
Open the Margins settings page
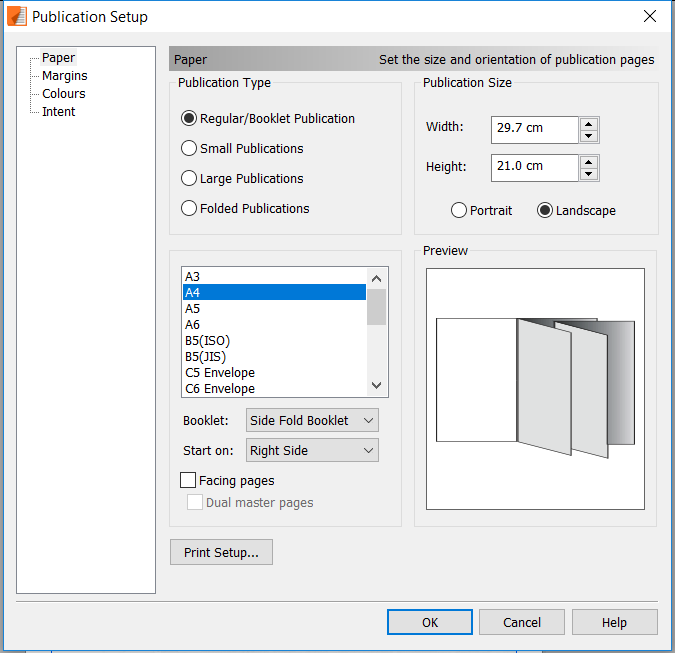65,76
